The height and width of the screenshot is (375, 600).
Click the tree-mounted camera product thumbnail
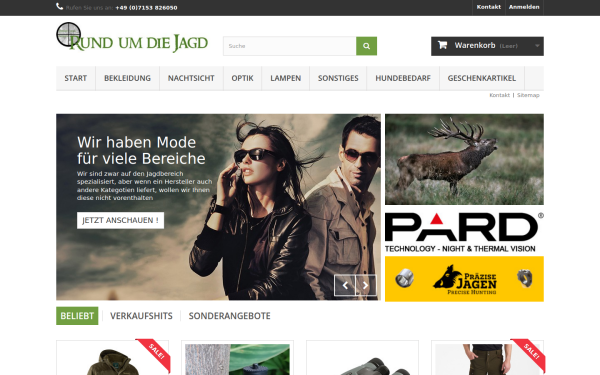[x=237, y=360]
